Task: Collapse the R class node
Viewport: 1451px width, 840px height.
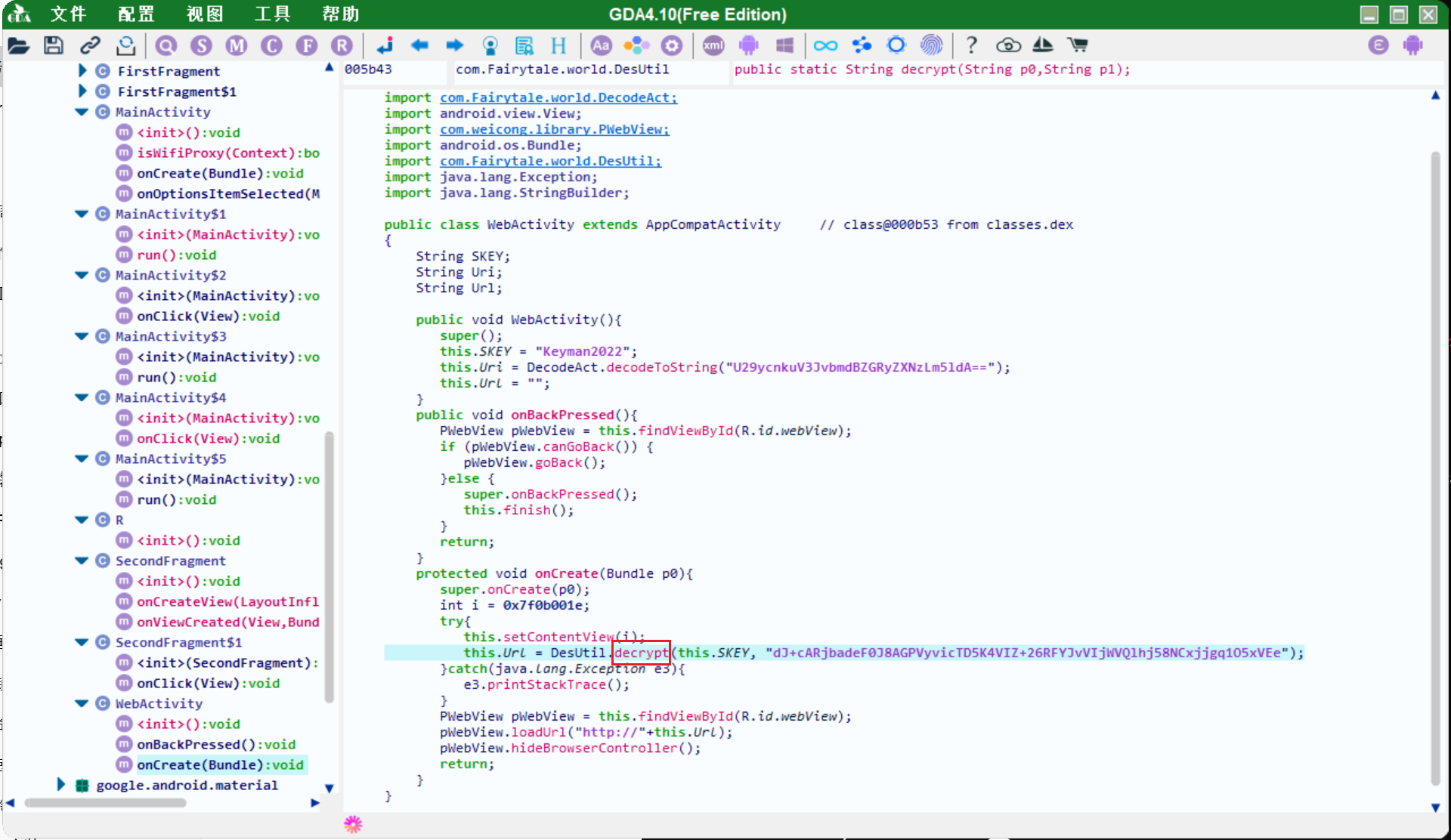Action: (x=82, y=520)
